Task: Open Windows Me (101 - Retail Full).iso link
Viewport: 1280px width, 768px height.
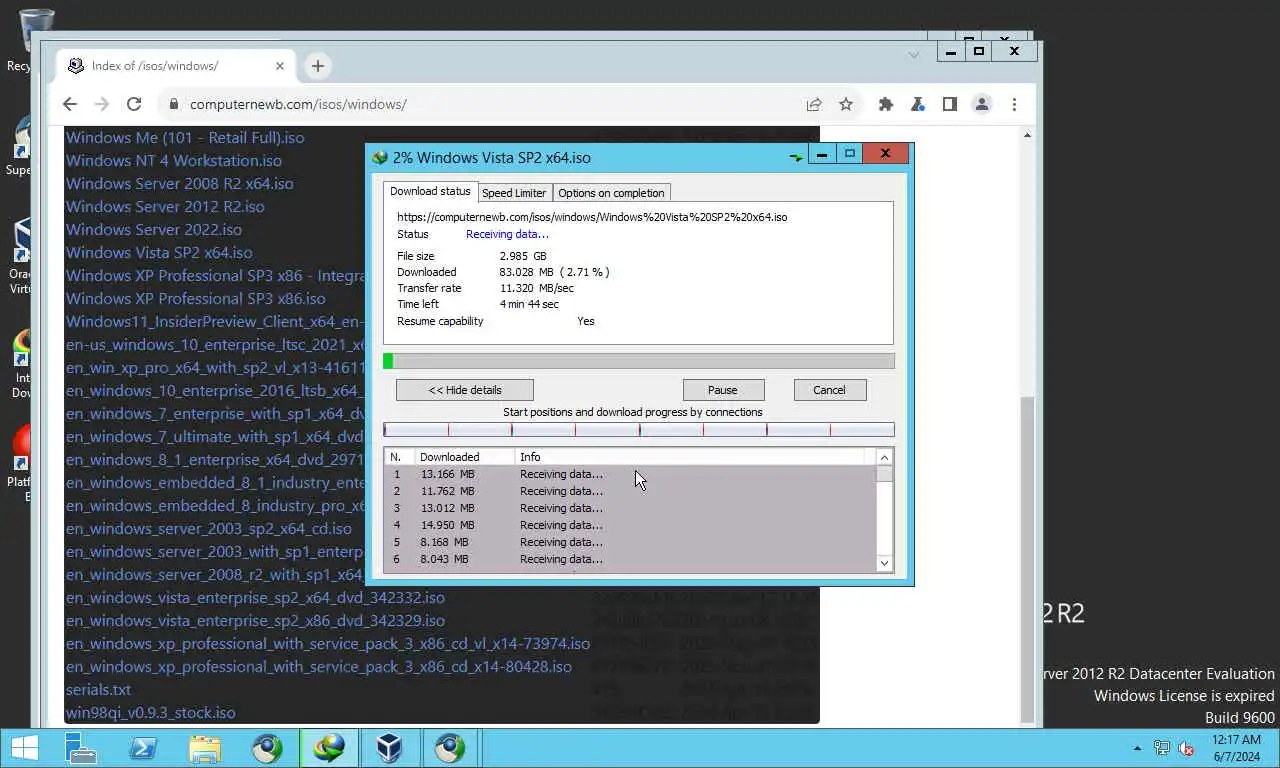Action: [x=185, y=138]
